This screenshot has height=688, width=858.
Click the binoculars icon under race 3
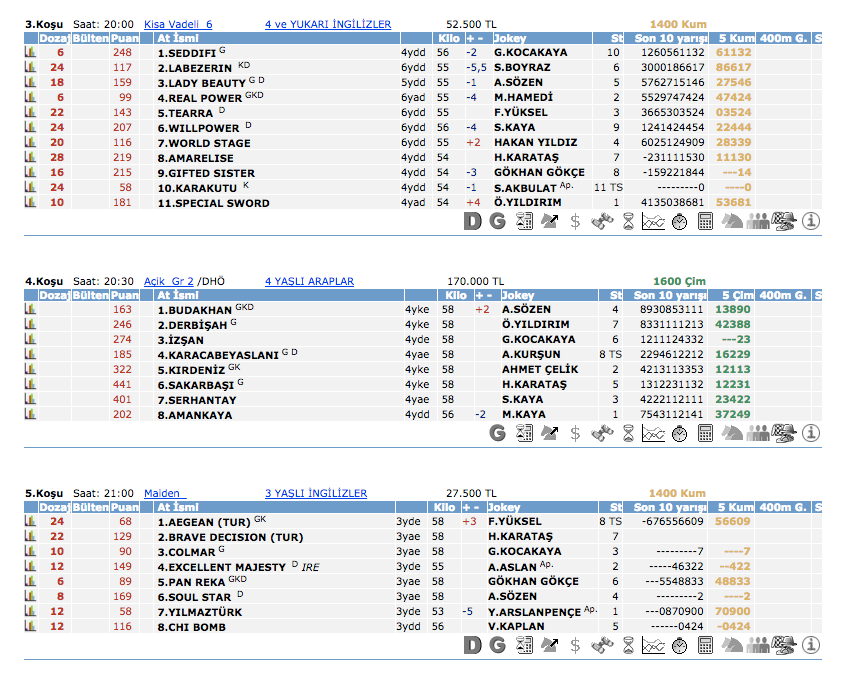[x=602, y=222]
